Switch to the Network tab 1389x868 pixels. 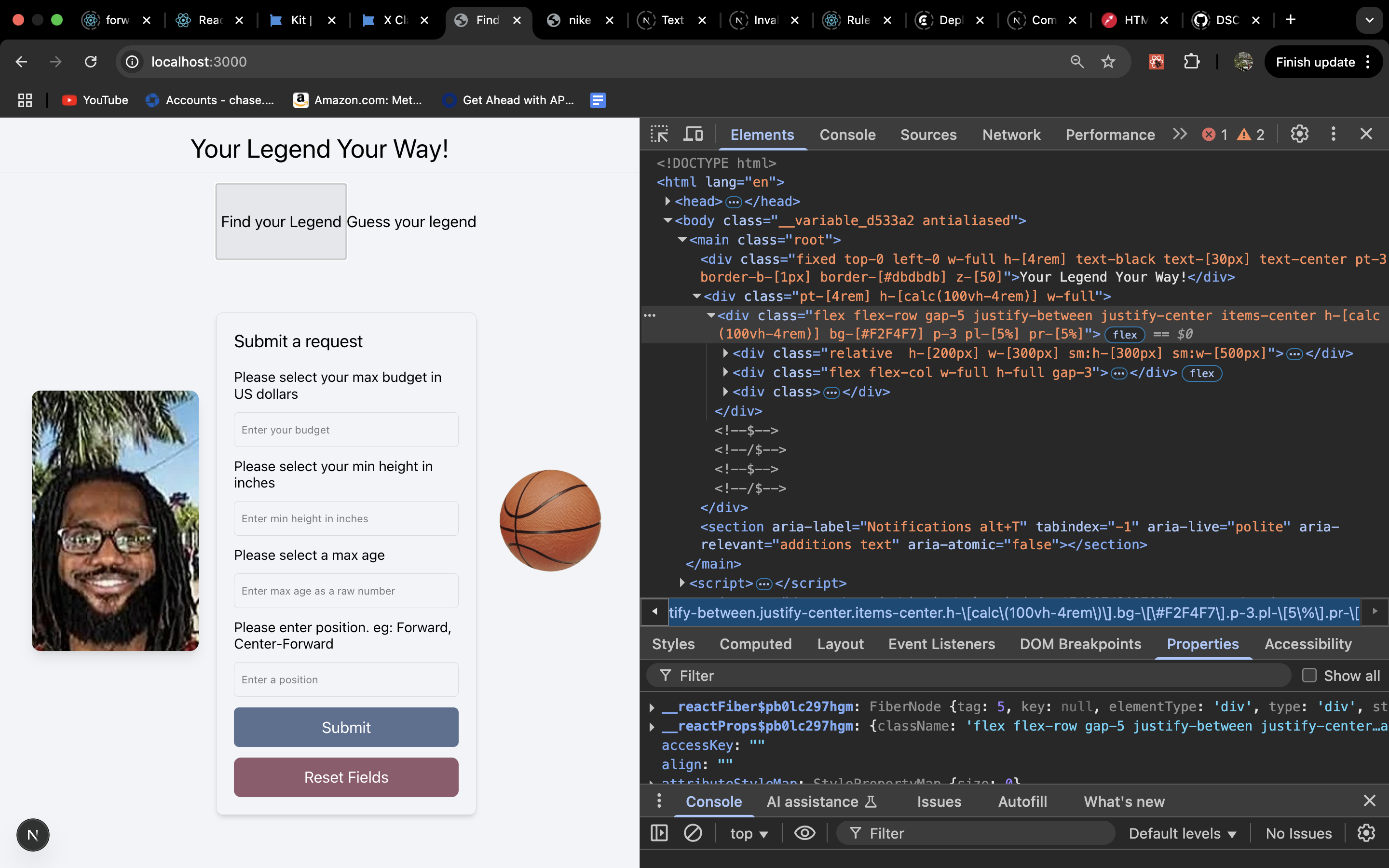click(x=1011, y=135)
